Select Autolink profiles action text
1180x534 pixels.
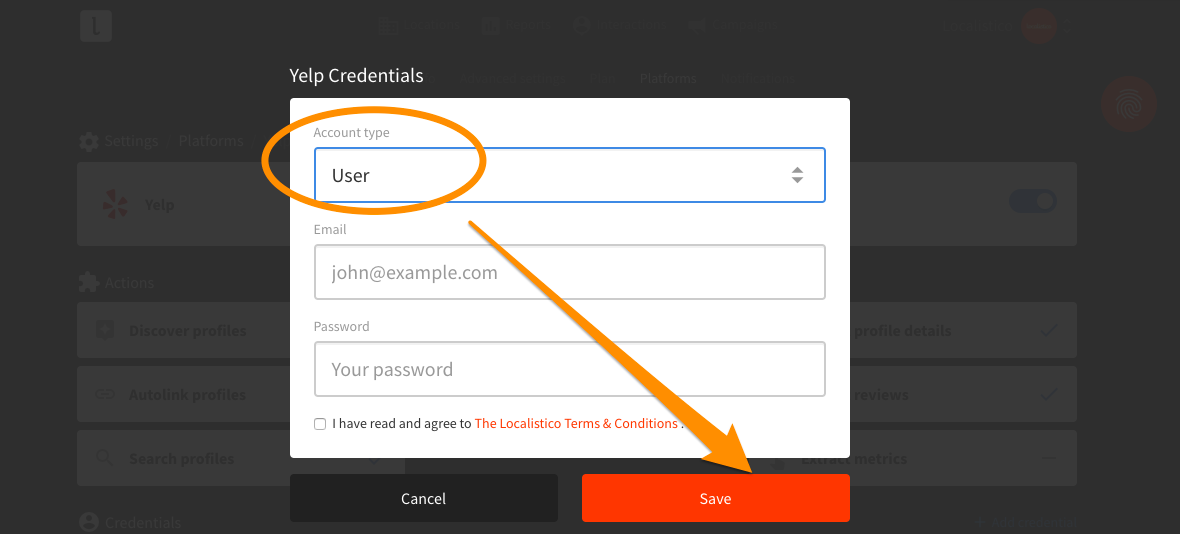pyautogui.click(x=187, y=395)
